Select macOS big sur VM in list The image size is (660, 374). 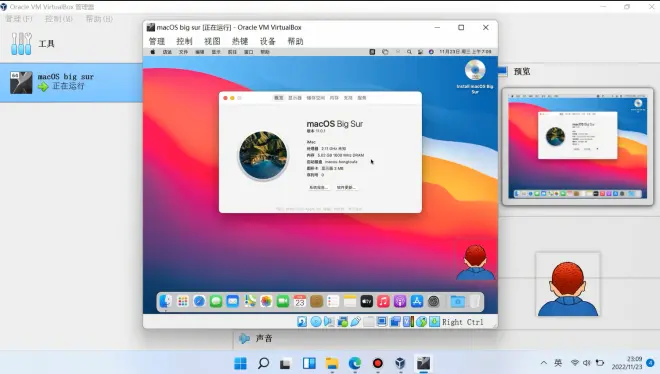click(x=71, y=82)
